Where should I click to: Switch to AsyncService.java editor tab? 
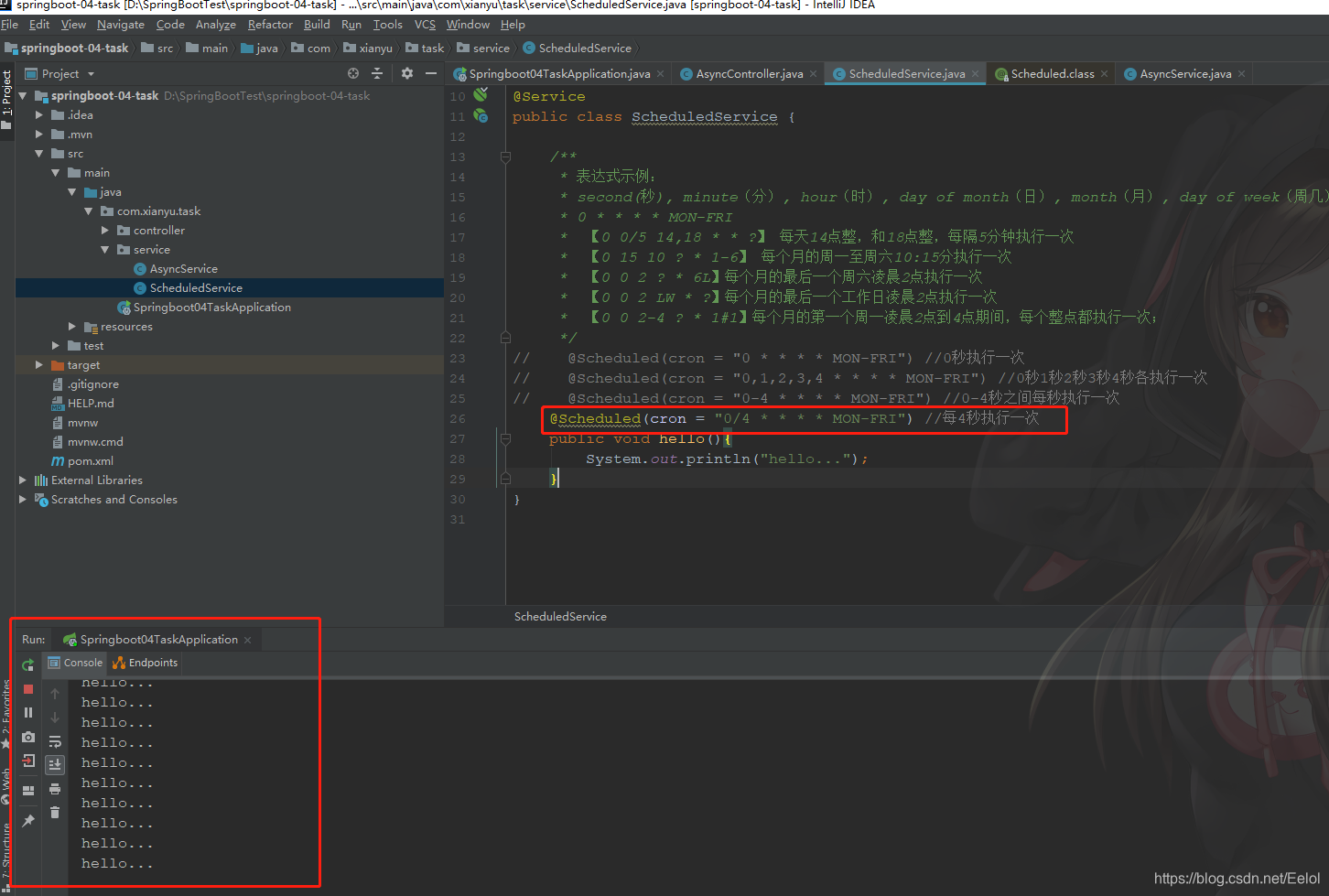point(1185,73)
